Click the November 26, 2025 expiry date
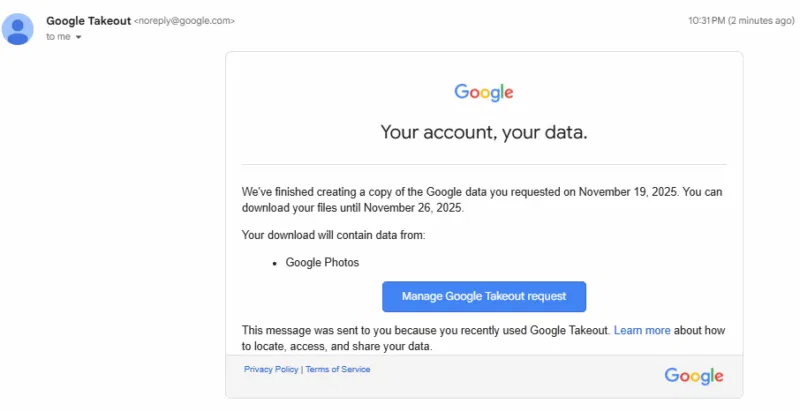Screen dimensions: 800x411 (x=413, y=208)
